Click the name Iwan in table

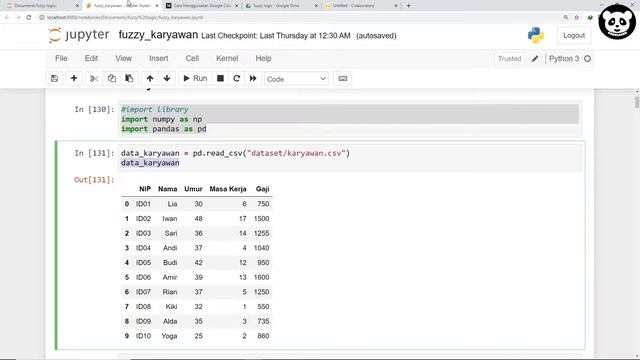click(169, 218)
